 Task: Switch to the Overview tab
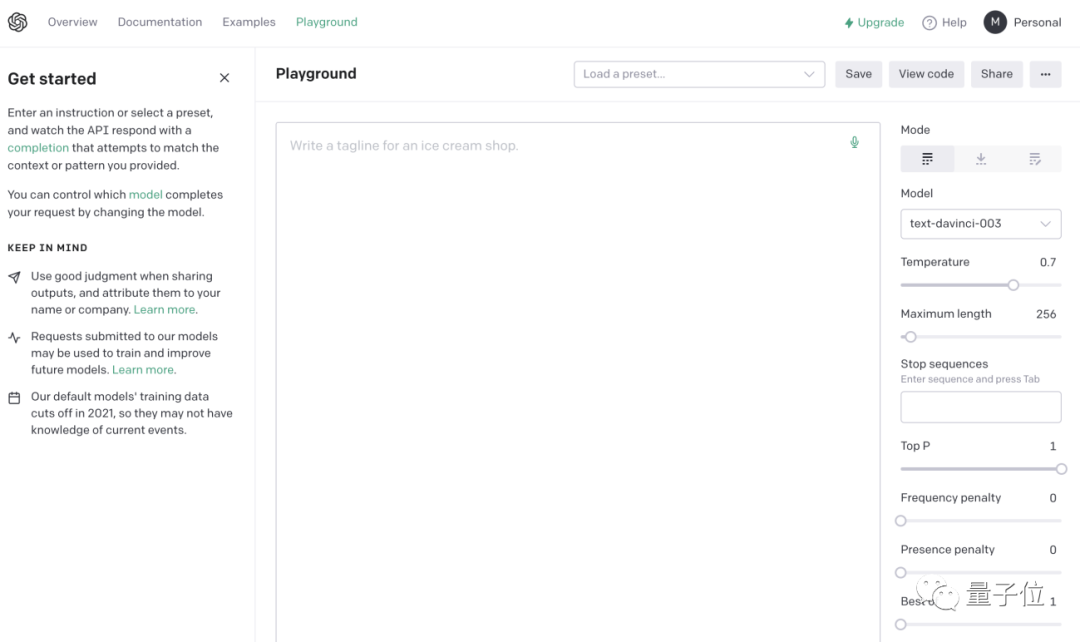[x=73, y=22]
